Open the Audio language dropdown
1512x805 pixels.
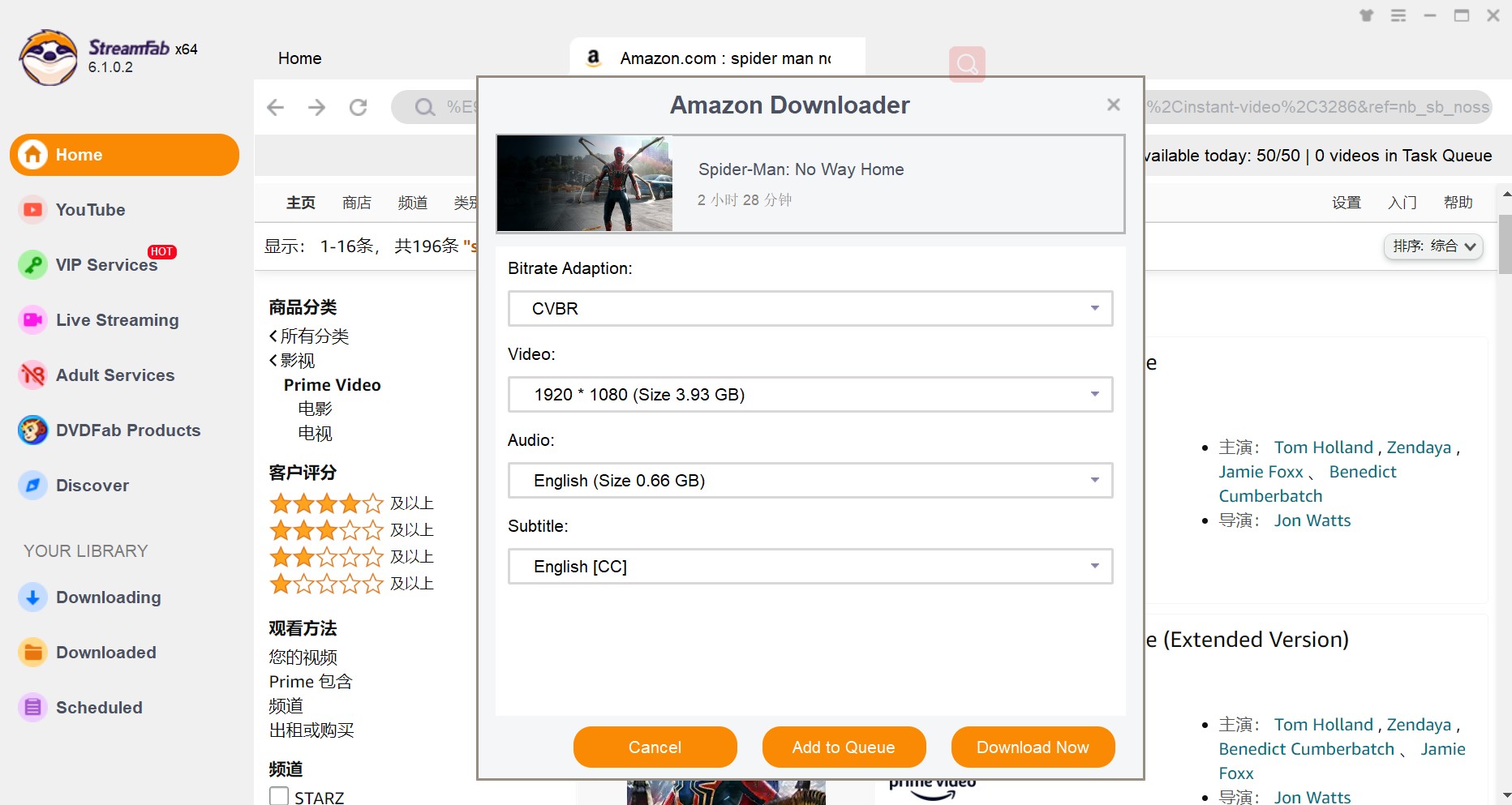pyautogui.click(x=810, y=481)
